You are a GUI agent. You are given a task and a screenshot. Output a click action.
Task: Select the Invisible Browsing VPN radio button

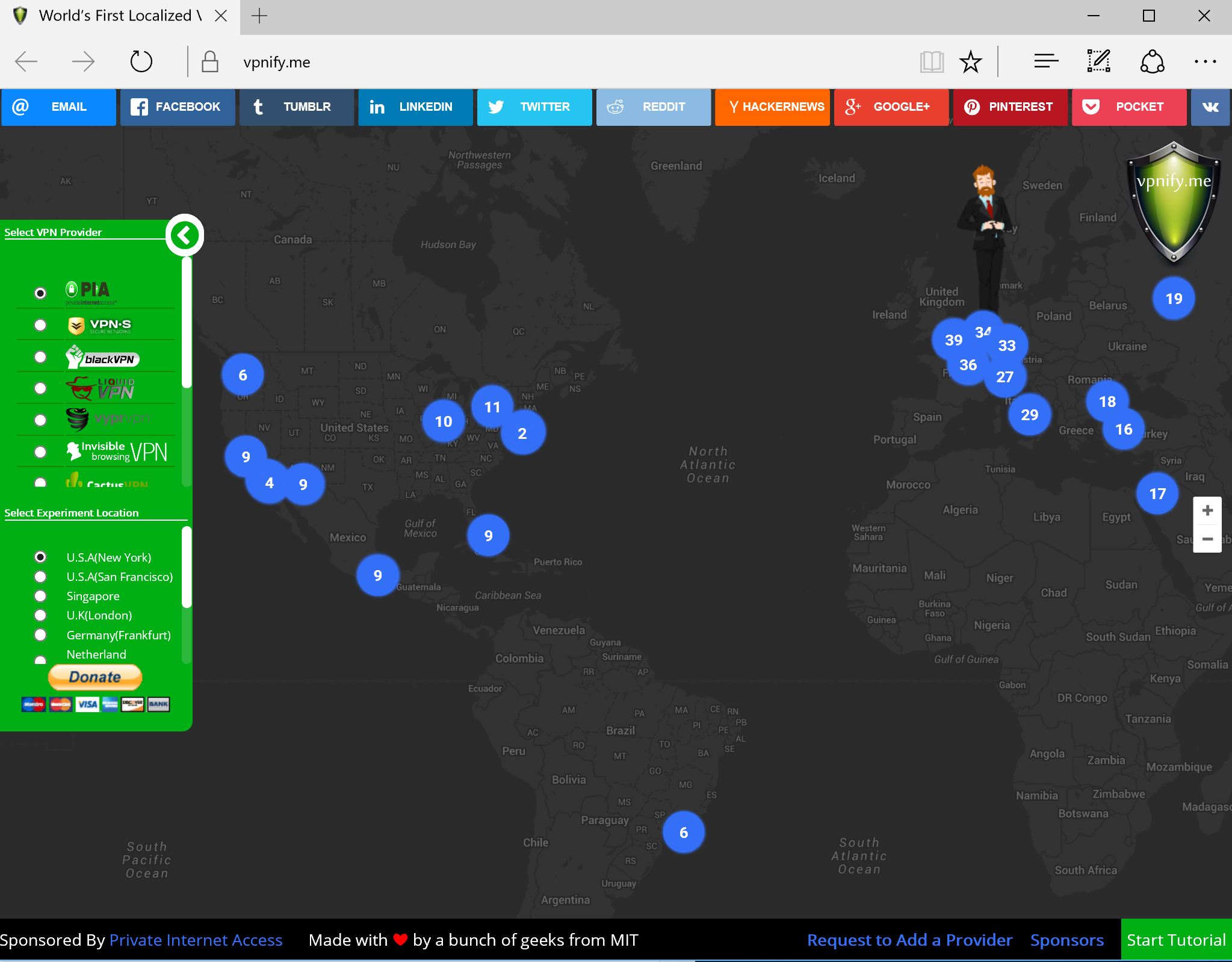pyautogui.click(x=40, y=452)
